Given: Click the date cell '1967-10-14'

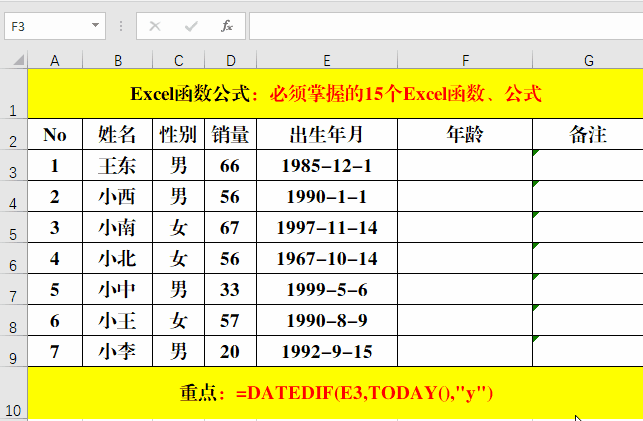Looking at the screenshot, I should (x=327, y=258).
